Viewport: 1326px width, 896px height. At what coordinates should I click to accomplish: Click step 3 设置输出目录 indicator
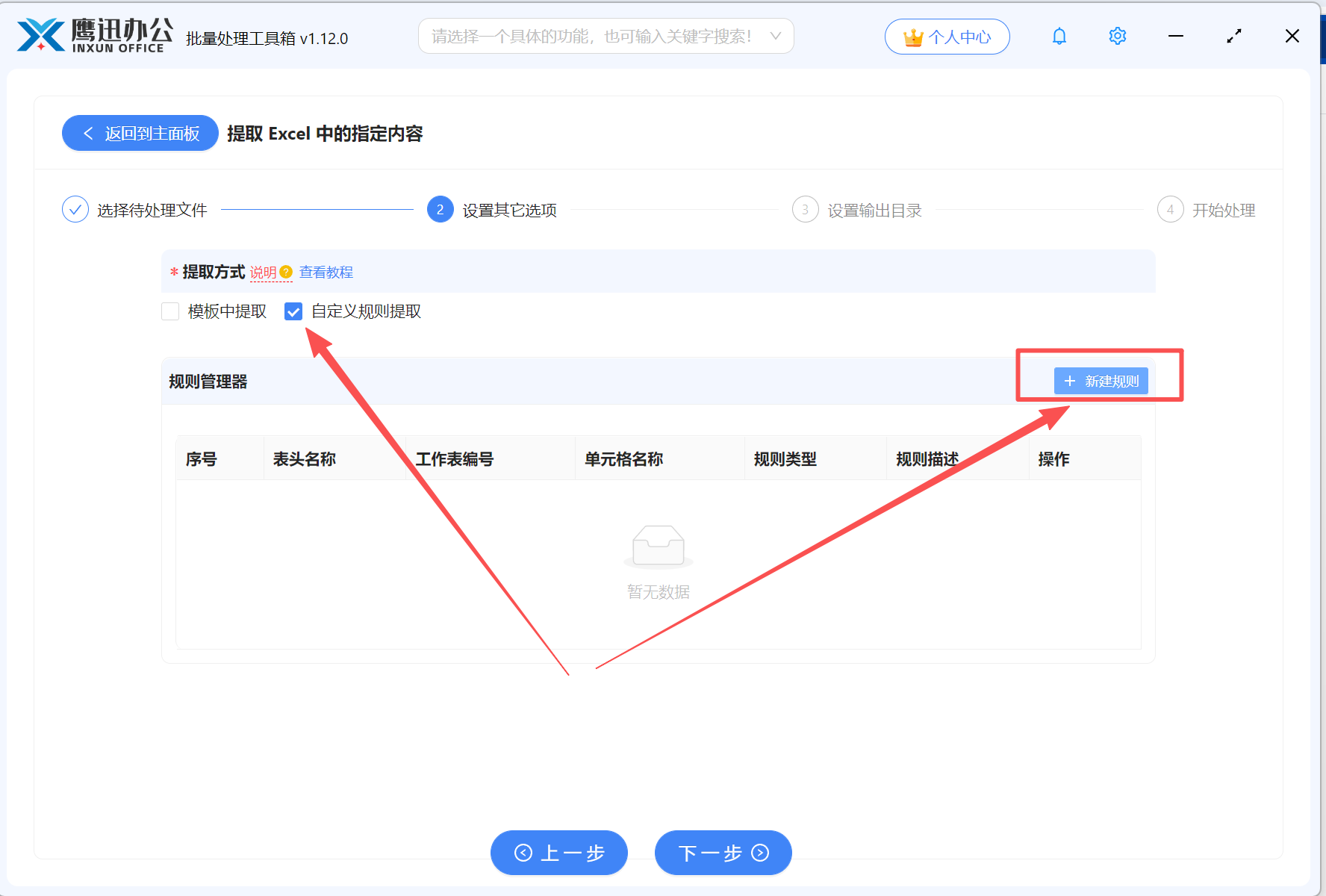point(805,210)
